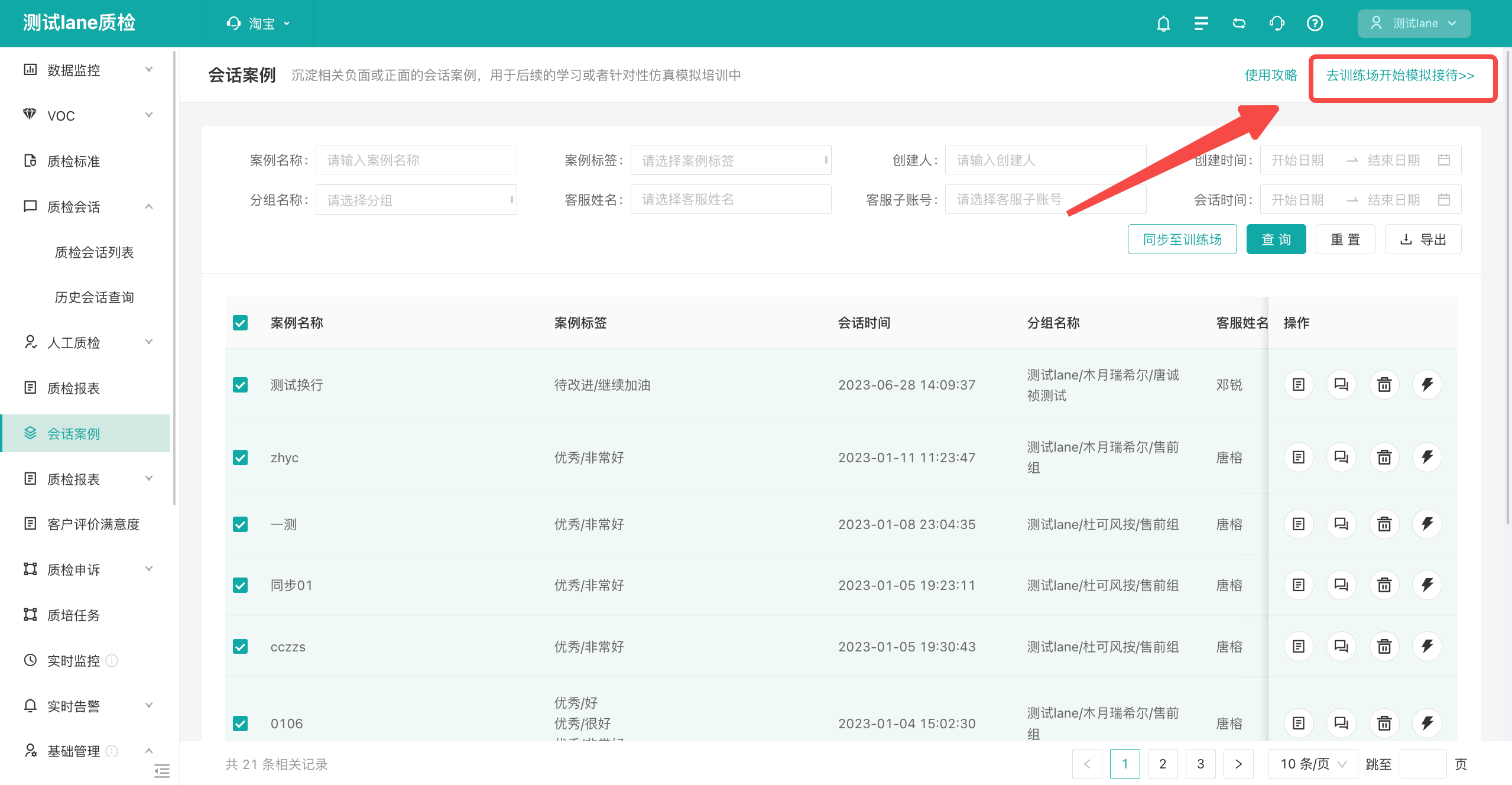Focus the 案例名称 input field
Screen dimensions: 1512x785
pyautogui.click(x=416, y=160)
